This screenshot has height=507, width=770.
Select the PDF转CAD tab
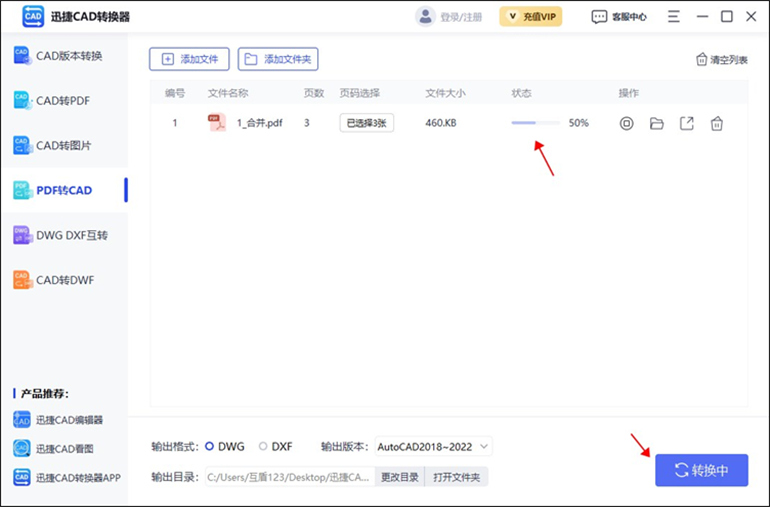point(64,190)
